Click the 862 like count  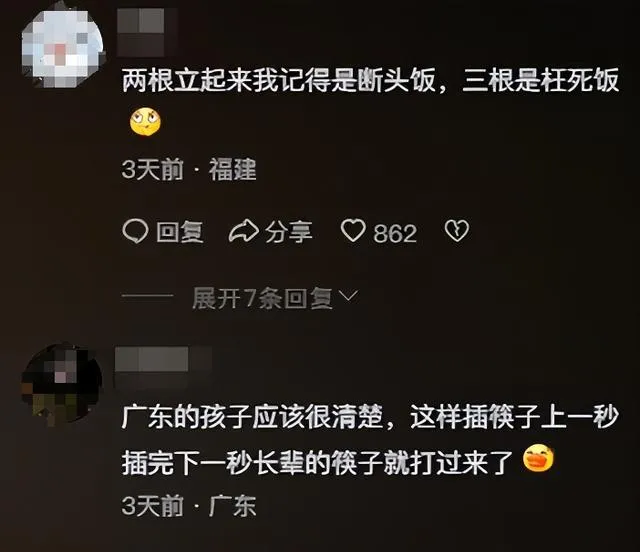point(395,234)
